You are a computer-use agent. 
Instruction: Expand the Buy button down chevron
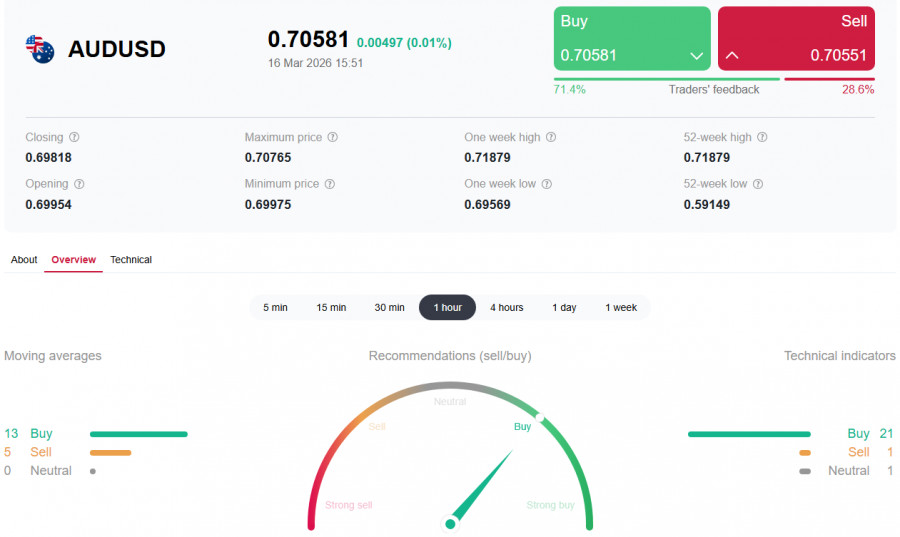696,56
